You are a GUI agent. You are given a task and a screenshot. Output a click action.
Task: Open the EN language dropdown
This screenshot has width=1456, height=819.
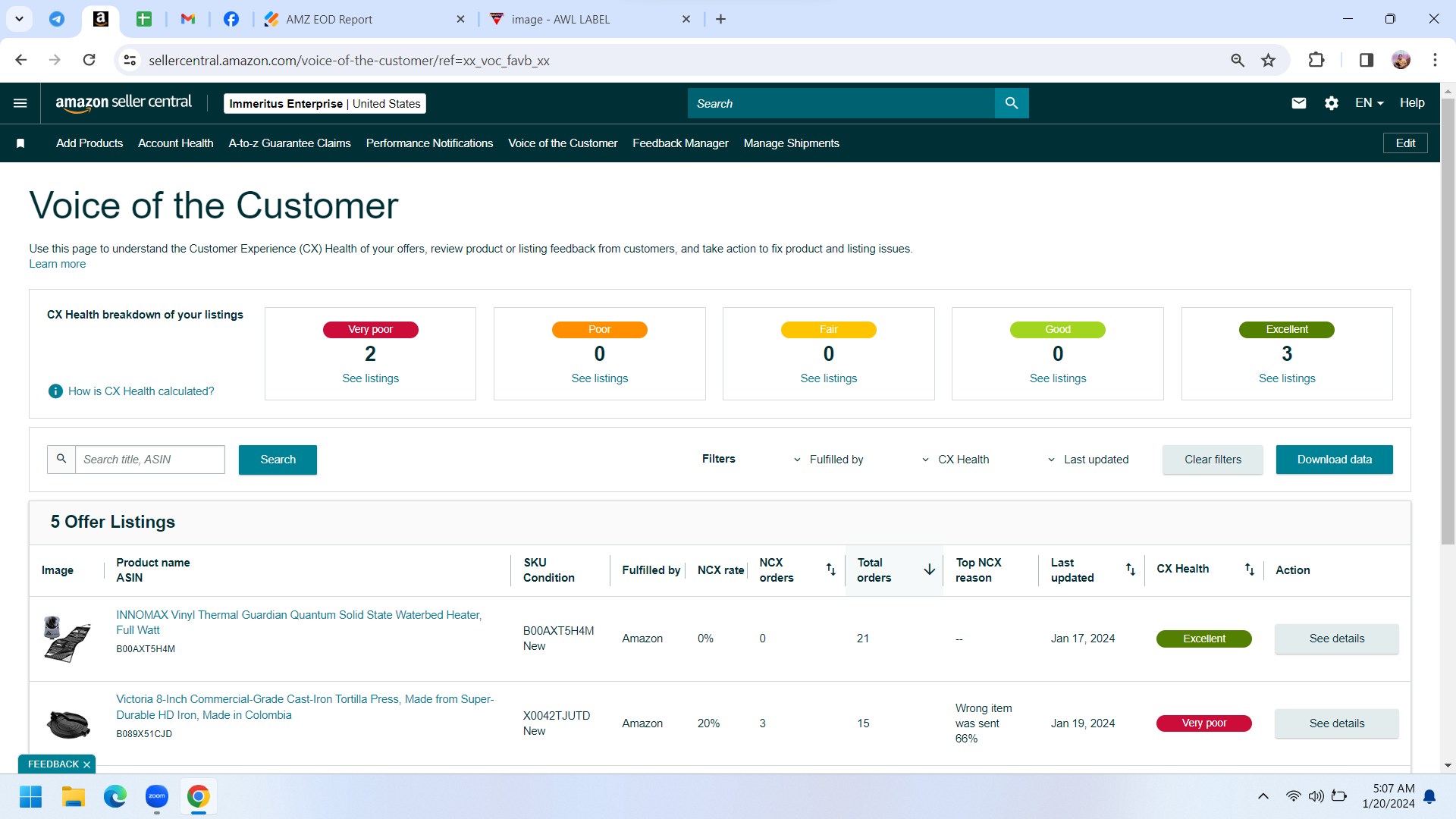tap(1370, 103)
